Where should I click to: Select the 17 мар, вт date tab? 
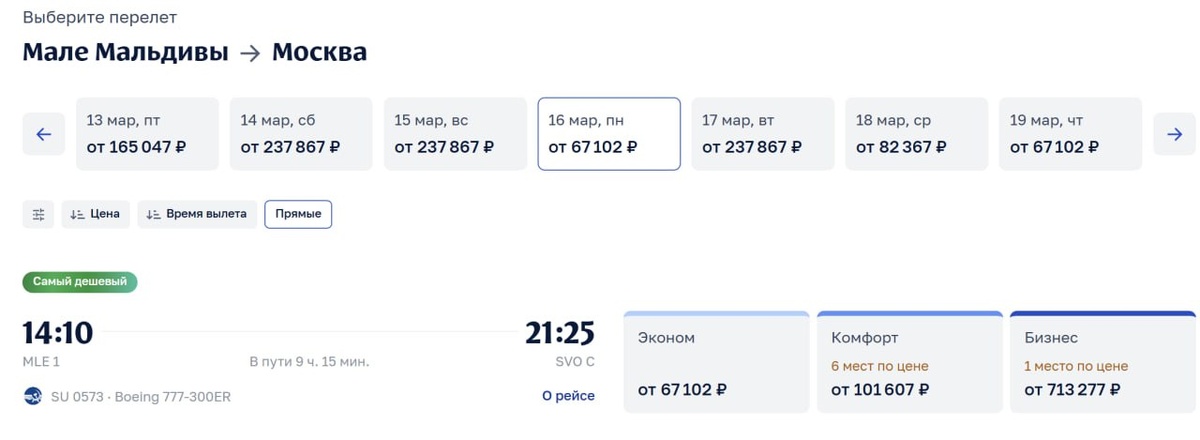pos(763,134)
